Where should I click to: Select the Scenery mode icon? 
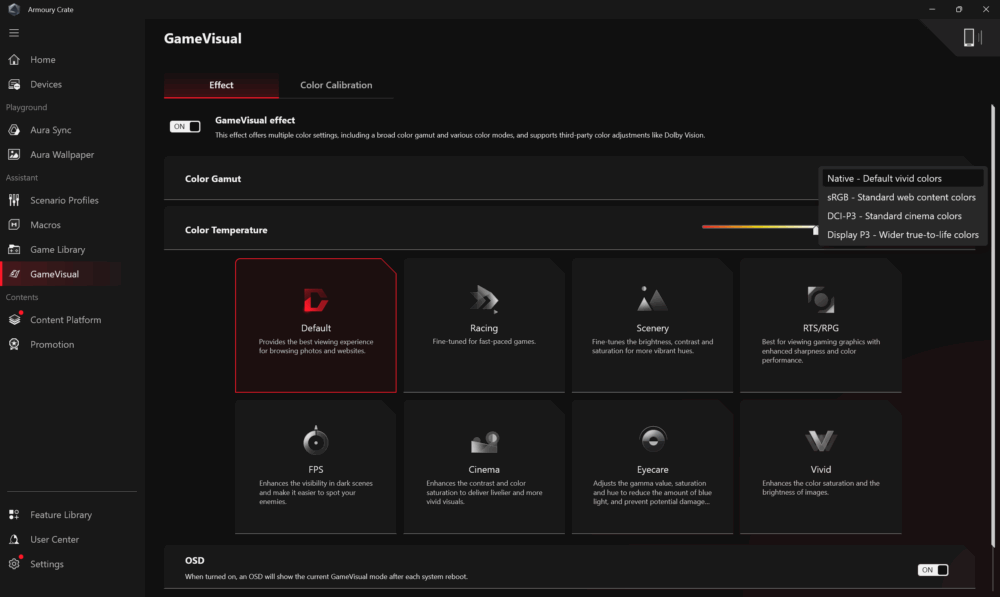[x=652, y=298]
